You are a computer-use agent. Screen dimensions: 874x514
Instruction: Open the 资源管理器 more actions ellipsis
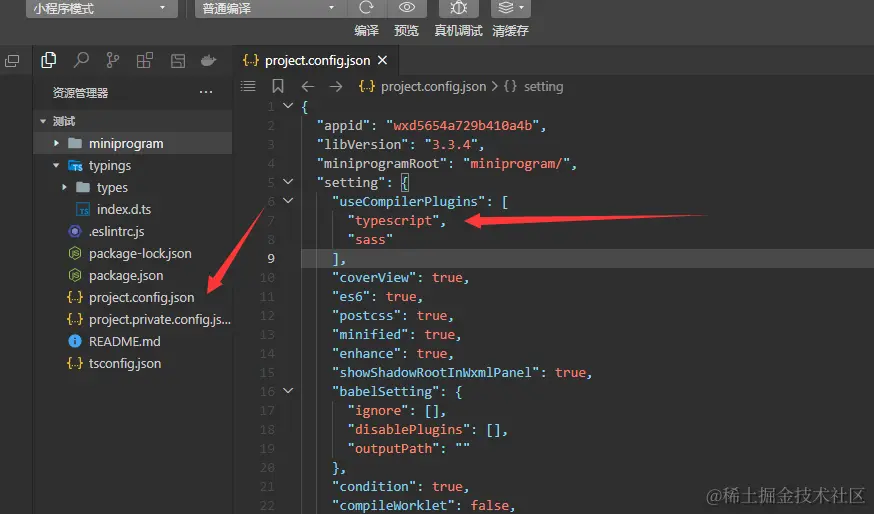(x=206, y=92)
